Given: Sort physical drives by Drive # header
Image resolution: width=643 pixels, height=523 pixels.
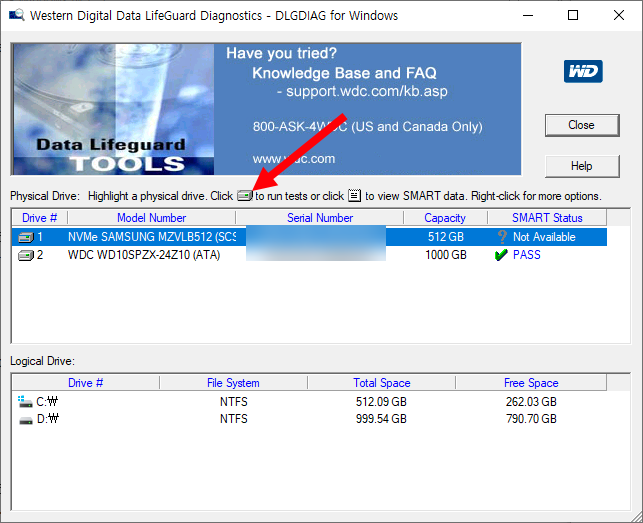Looking at the screenshot, I should click(x=39, y=218).
